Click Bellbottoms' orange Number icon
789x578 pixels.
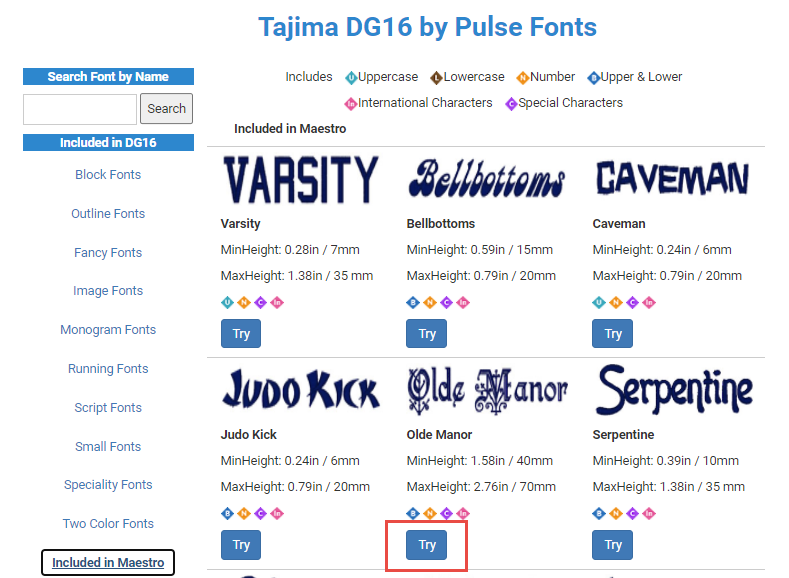click(430, 302)
